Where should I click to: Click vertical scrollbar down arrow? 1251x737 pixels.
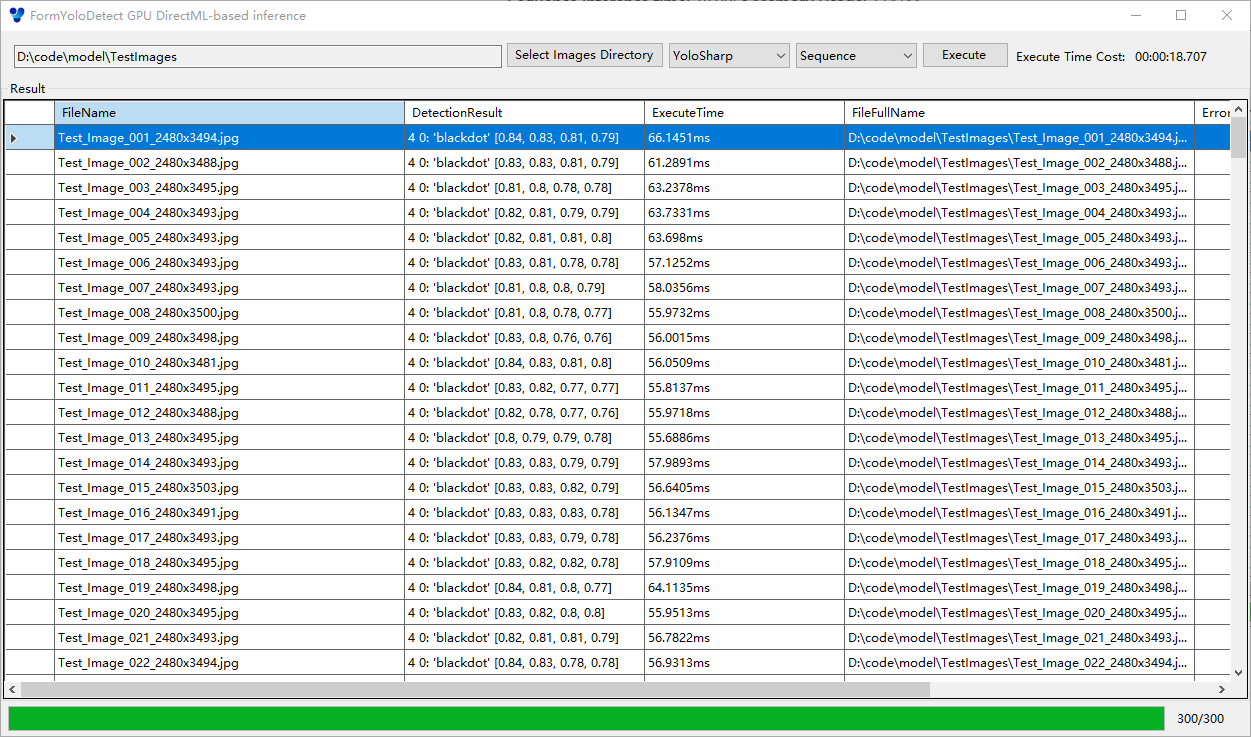pos(1239,673)
